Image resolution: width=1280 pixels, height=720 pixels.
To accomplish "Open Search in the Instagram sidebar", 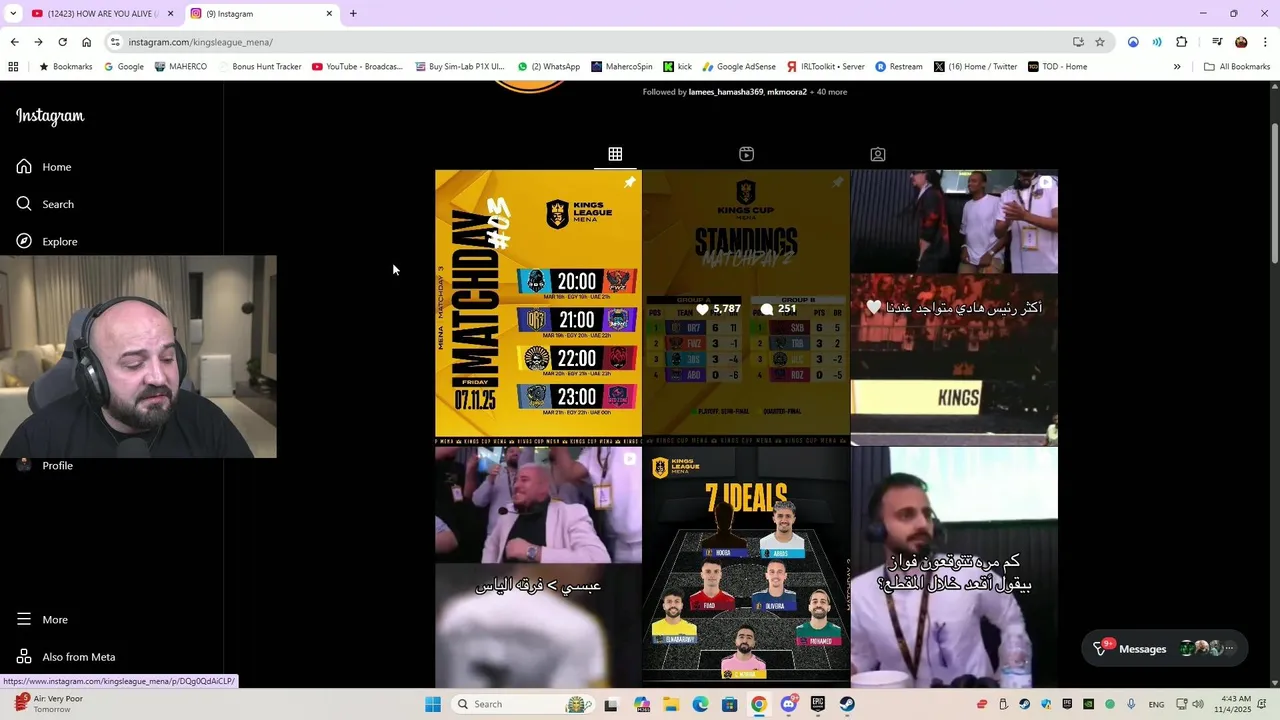I will point(45,204).
